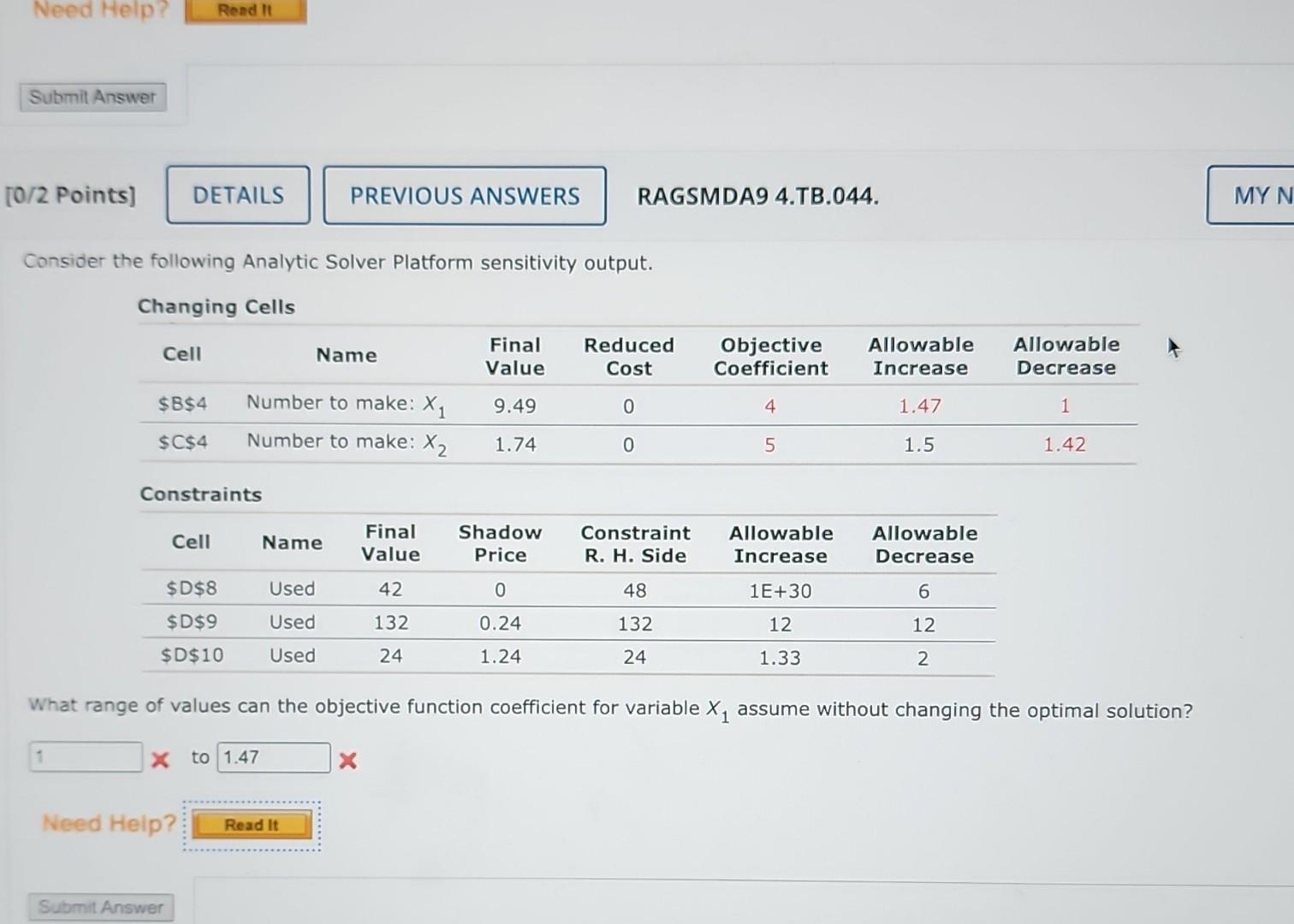Click the 1E+30 allowable increase value
This screenshot has width=1294, height=924.
pyautogui.click(x=781, y=590)
